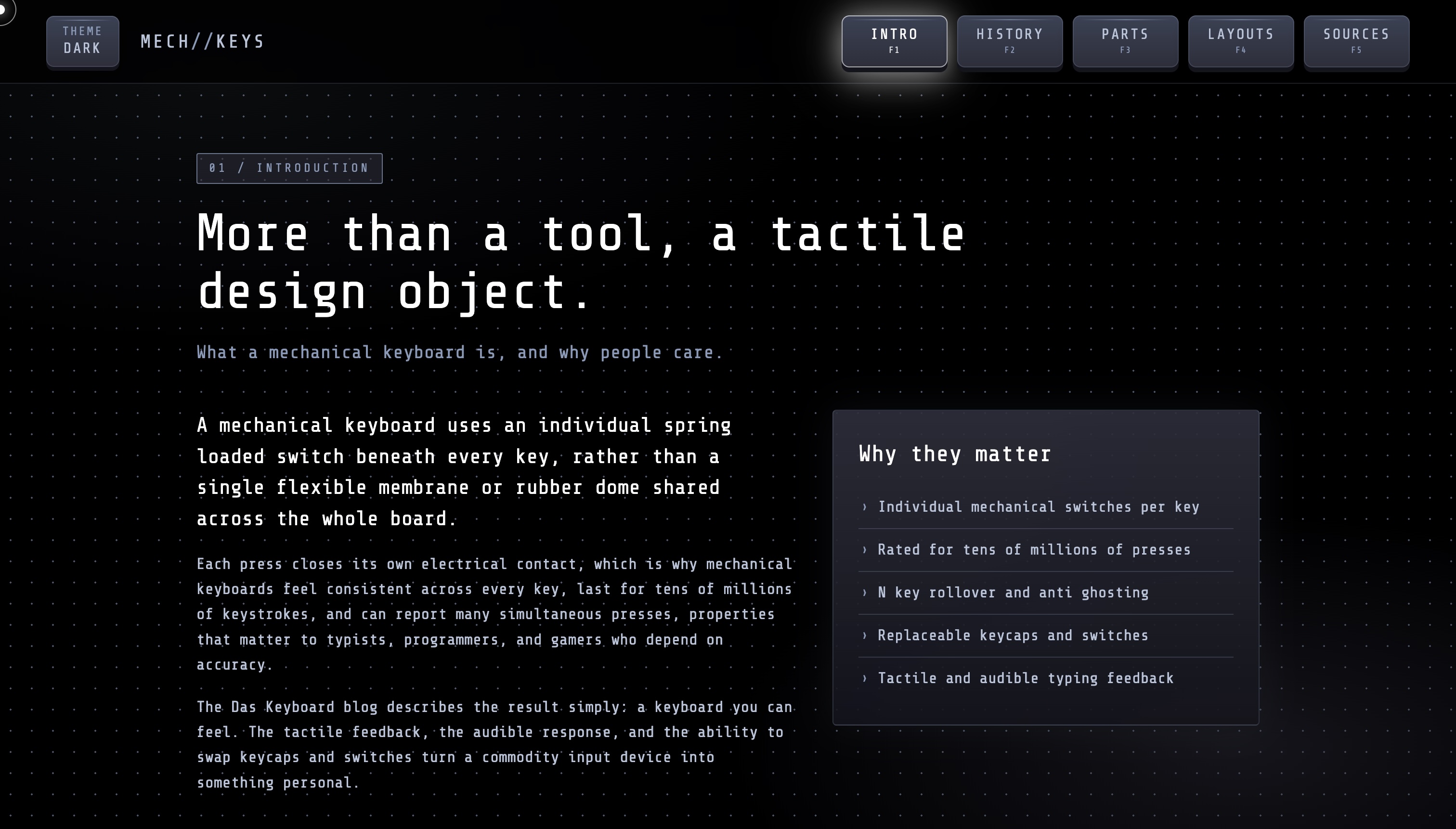The width and height of the screenshot is (1456, 829).
Task: Select Individual mechanical switches per key item
Action: (x=1045, y=507)
